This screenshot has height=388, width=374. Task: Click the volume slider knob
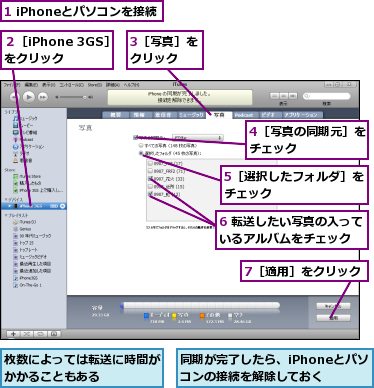coord(84,97)
